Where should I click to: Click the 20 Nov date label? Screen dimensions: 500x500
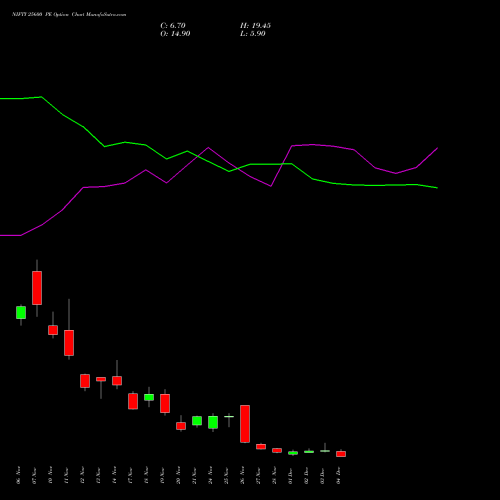[x=178, y=475]
